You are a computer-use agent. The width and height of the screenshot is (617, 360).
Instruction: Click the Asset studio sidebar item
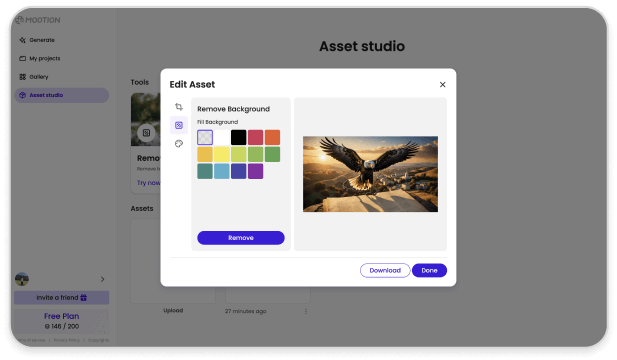[62, 95]
